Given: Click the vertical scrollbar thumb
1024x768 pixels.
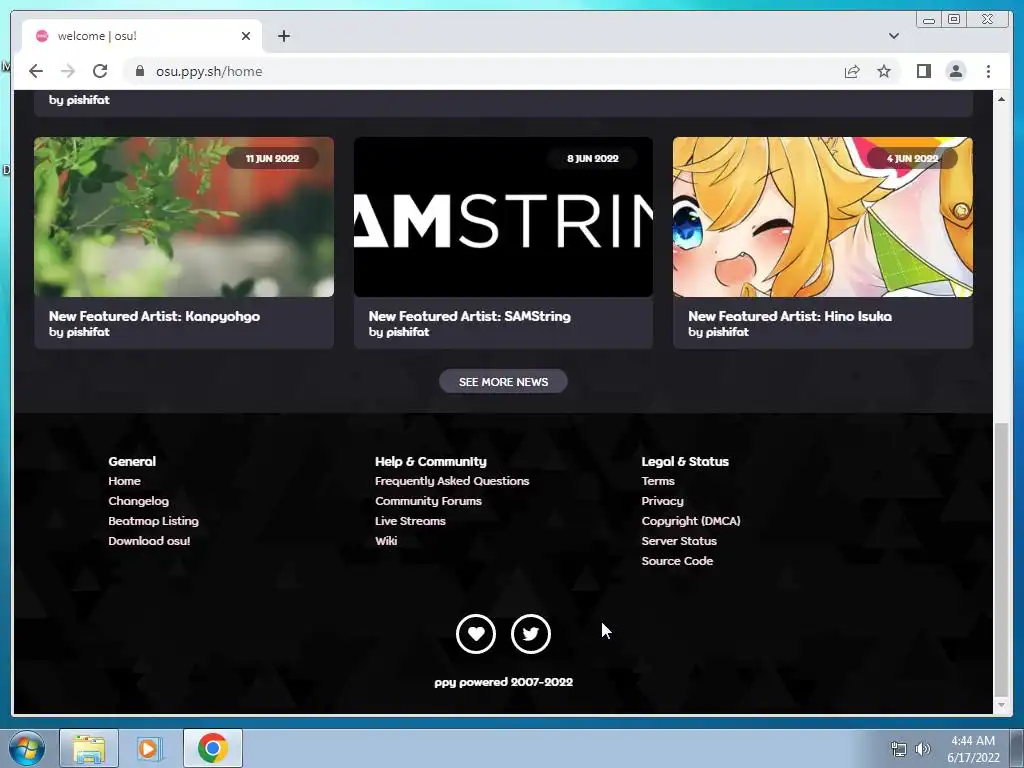Looking at the screenshot, I should [x=1001, y=560].
